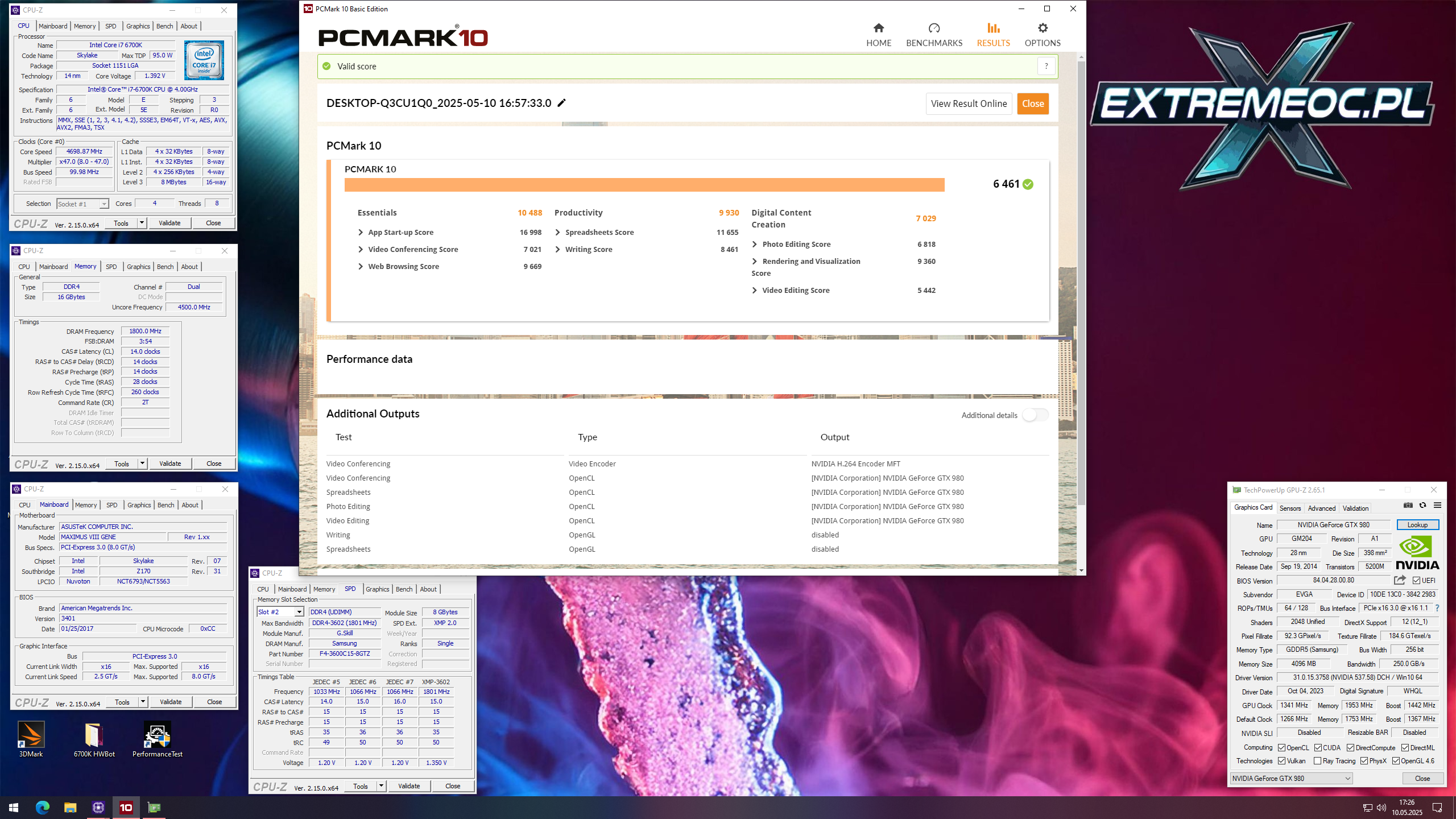This screenshot has width=1456, height=819.
Task: Open the PCMark 10 HOME icon
Action: pyautogui.click(x=879, y=28)
